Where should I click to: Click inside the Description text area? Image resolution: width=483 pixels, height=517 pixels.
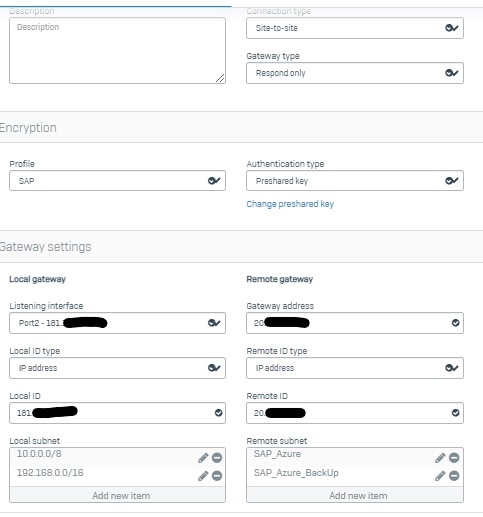click(x=117, y=50)
